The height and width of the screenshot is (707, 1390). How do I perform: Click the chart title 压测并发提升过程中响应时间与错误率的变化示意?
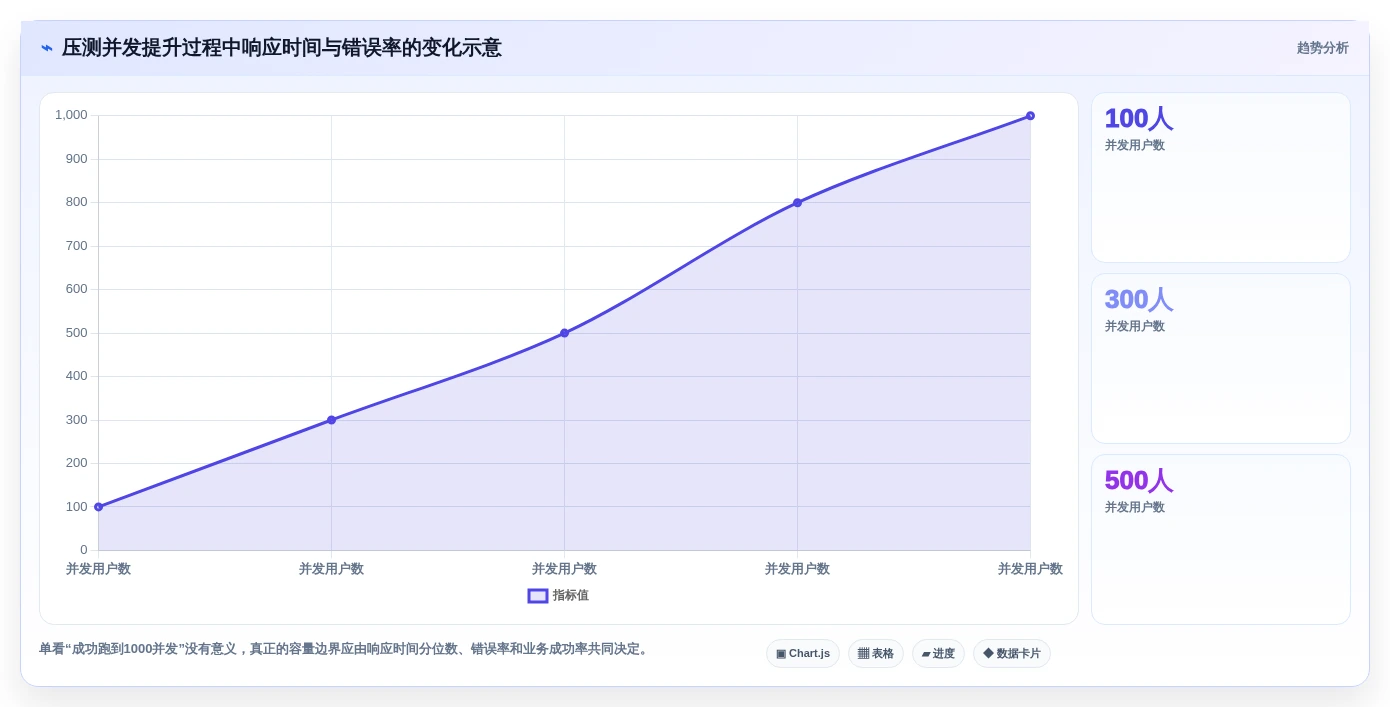282,48
